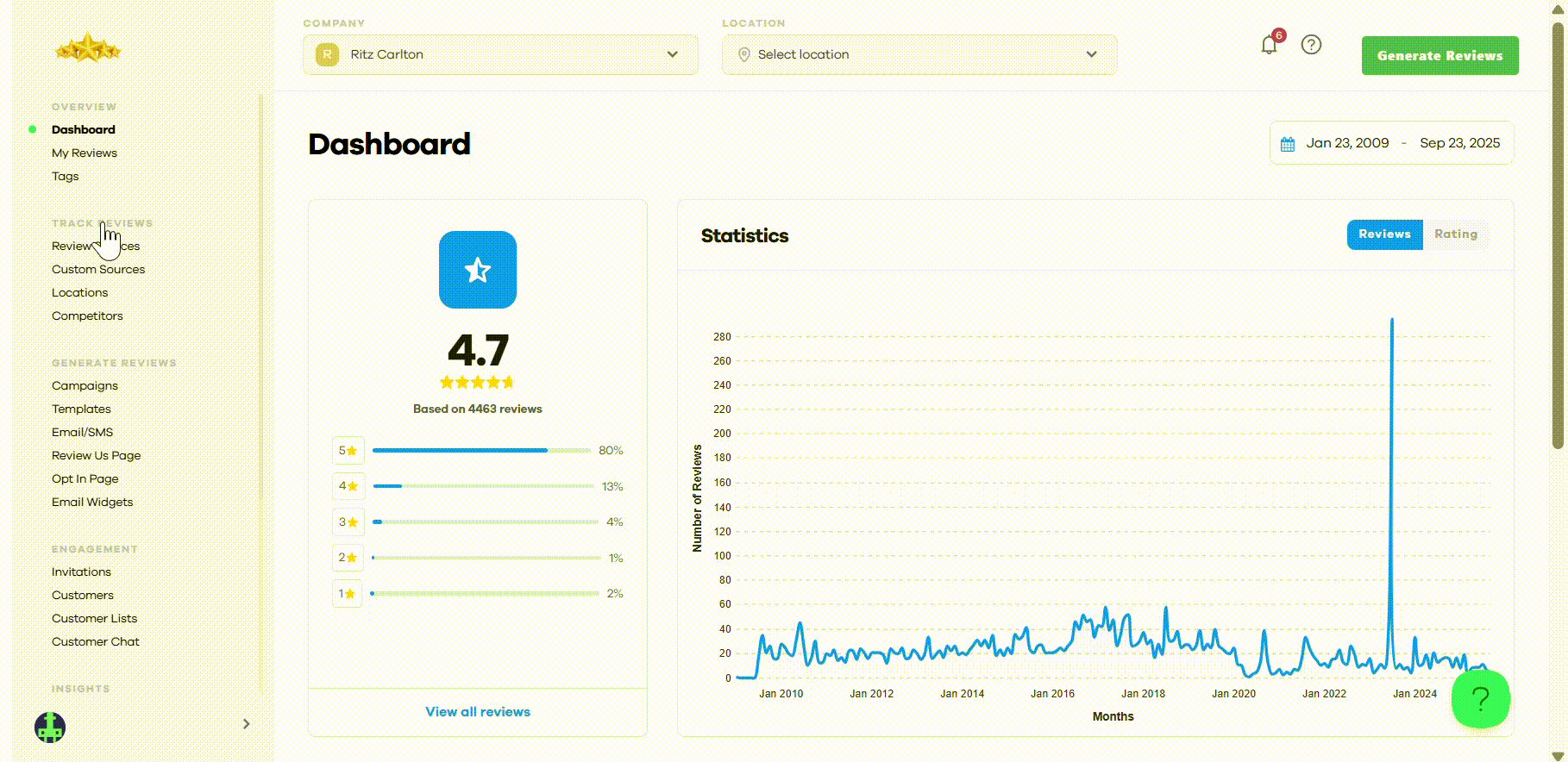1568x762 pixels.
Task: Open the date range picker
Action: tap(1391, 143)
